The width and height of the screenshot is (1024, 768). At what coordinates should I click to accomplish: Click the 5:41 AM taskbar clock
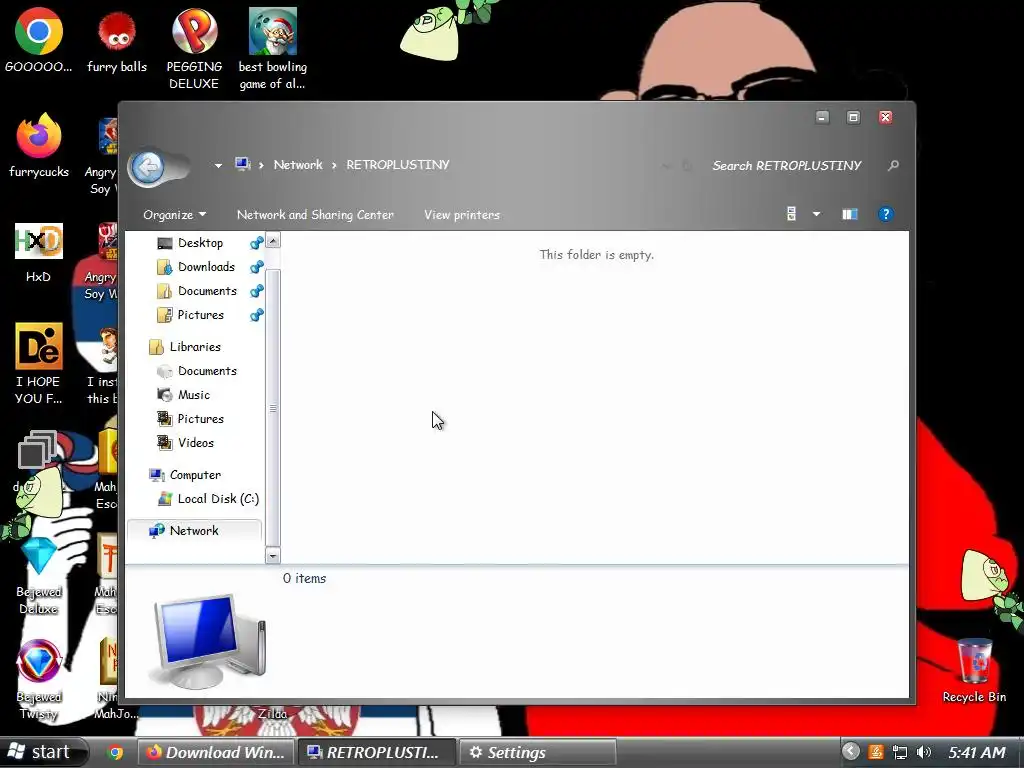(977, 752)
